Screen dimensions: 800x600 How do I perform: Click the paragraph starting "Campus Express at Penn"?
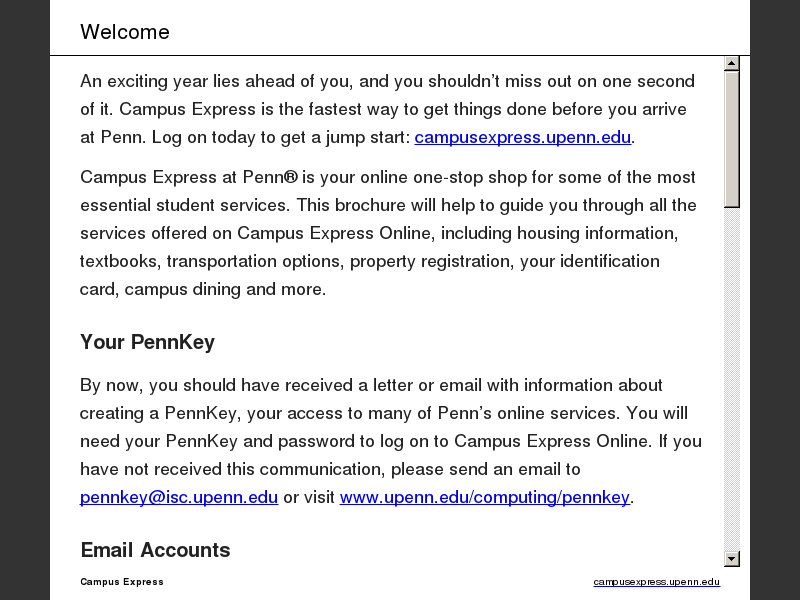coord(388,233)
